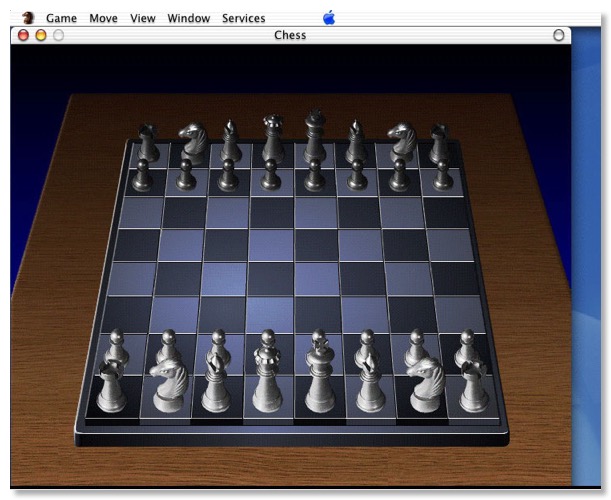611x500 pixels.
Task: Select the white pawn in front of kingside bishop
Action: click(367, 343)
